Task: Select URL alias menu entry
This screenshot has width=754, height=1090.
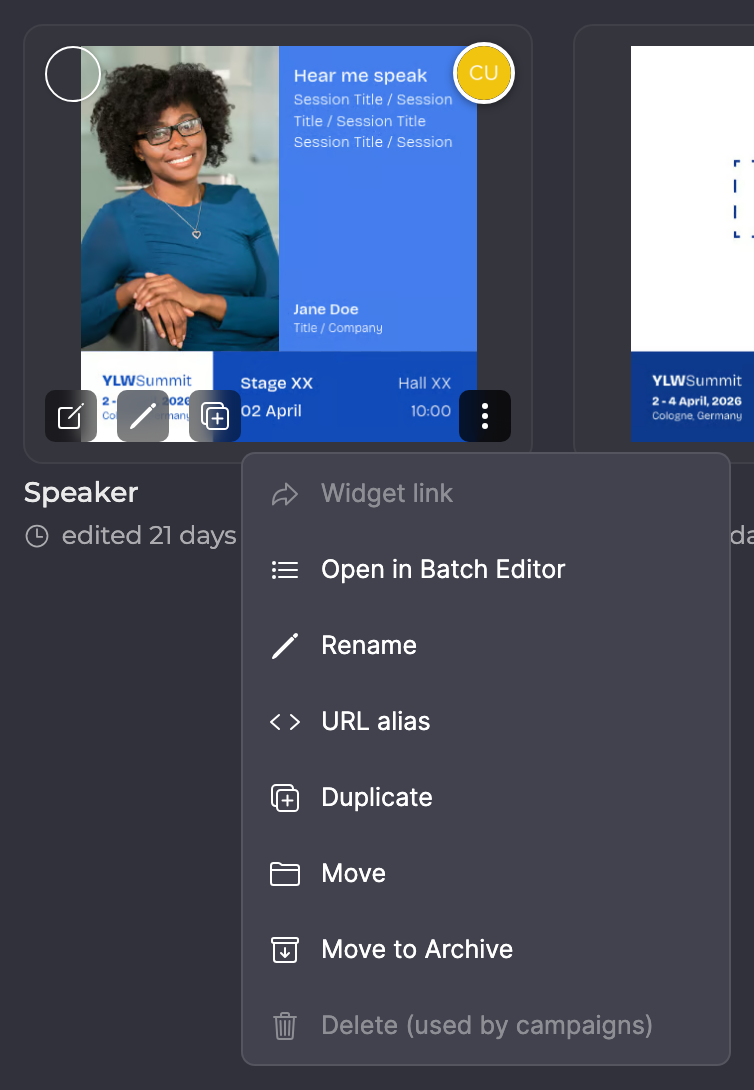Action: point(486,722)
